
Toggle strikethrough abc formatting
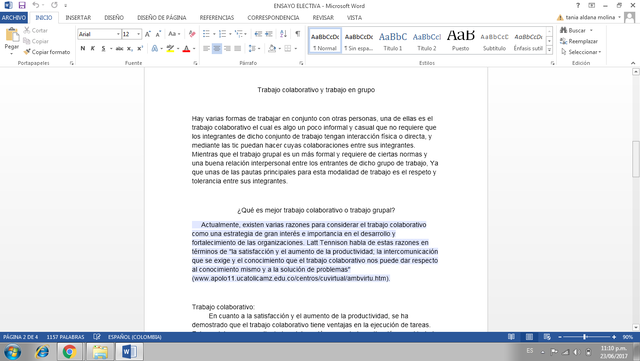[x=119, y=49]
